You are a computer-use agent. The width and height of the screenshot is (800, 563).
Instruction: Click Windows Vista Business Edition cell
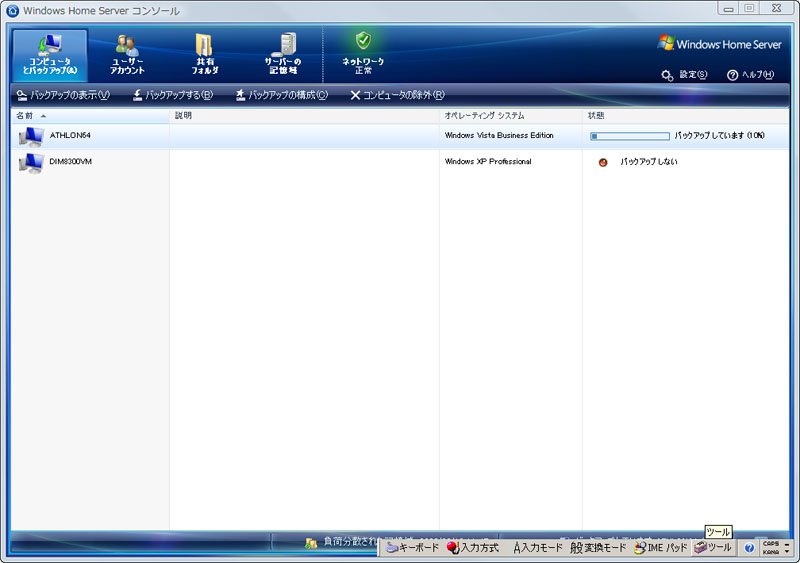[x=499, y=135]
